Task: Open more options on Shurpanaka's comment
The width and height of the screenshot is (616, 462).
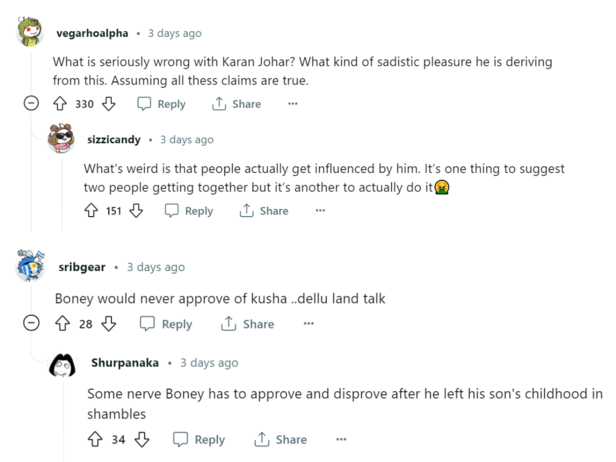Action: tap(341, 439)
